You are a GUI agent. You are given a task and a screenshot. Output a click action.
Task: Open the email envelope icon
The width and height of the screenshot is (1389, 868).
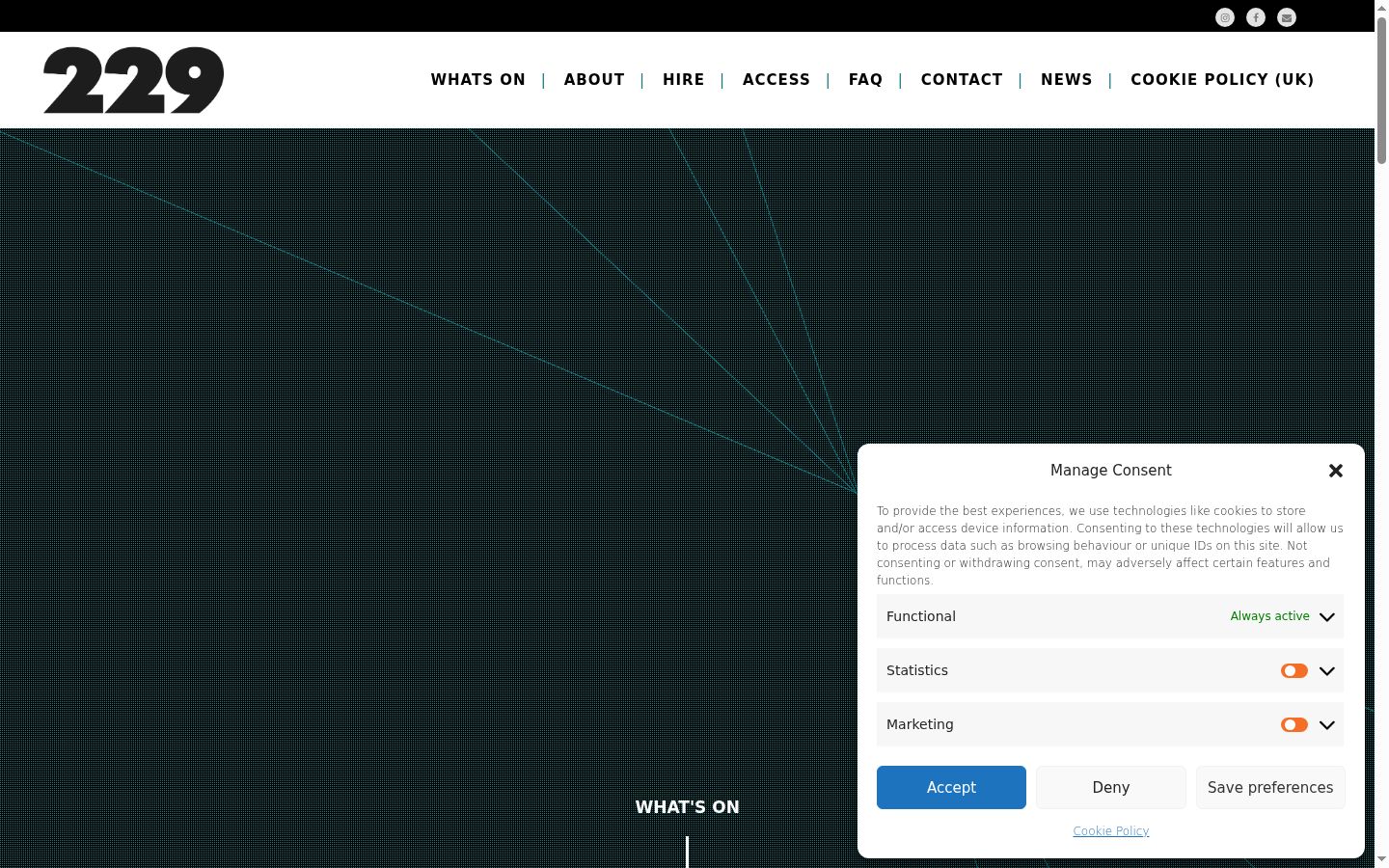pyautogui.click(x=1287, y=17)
